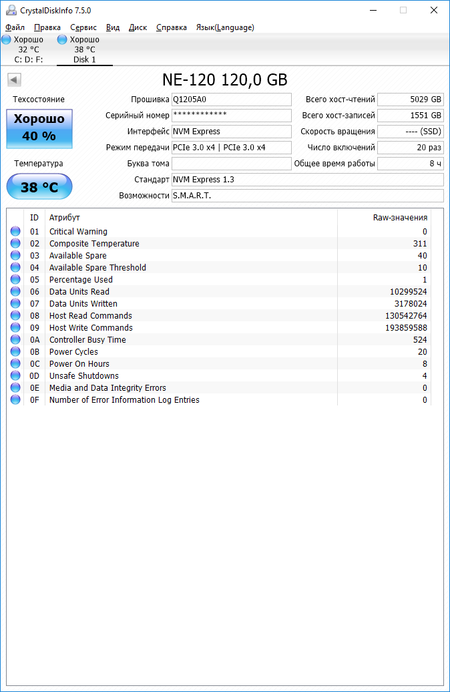Click the blue orb of the C: D: F: disk

tap(7, 40)
